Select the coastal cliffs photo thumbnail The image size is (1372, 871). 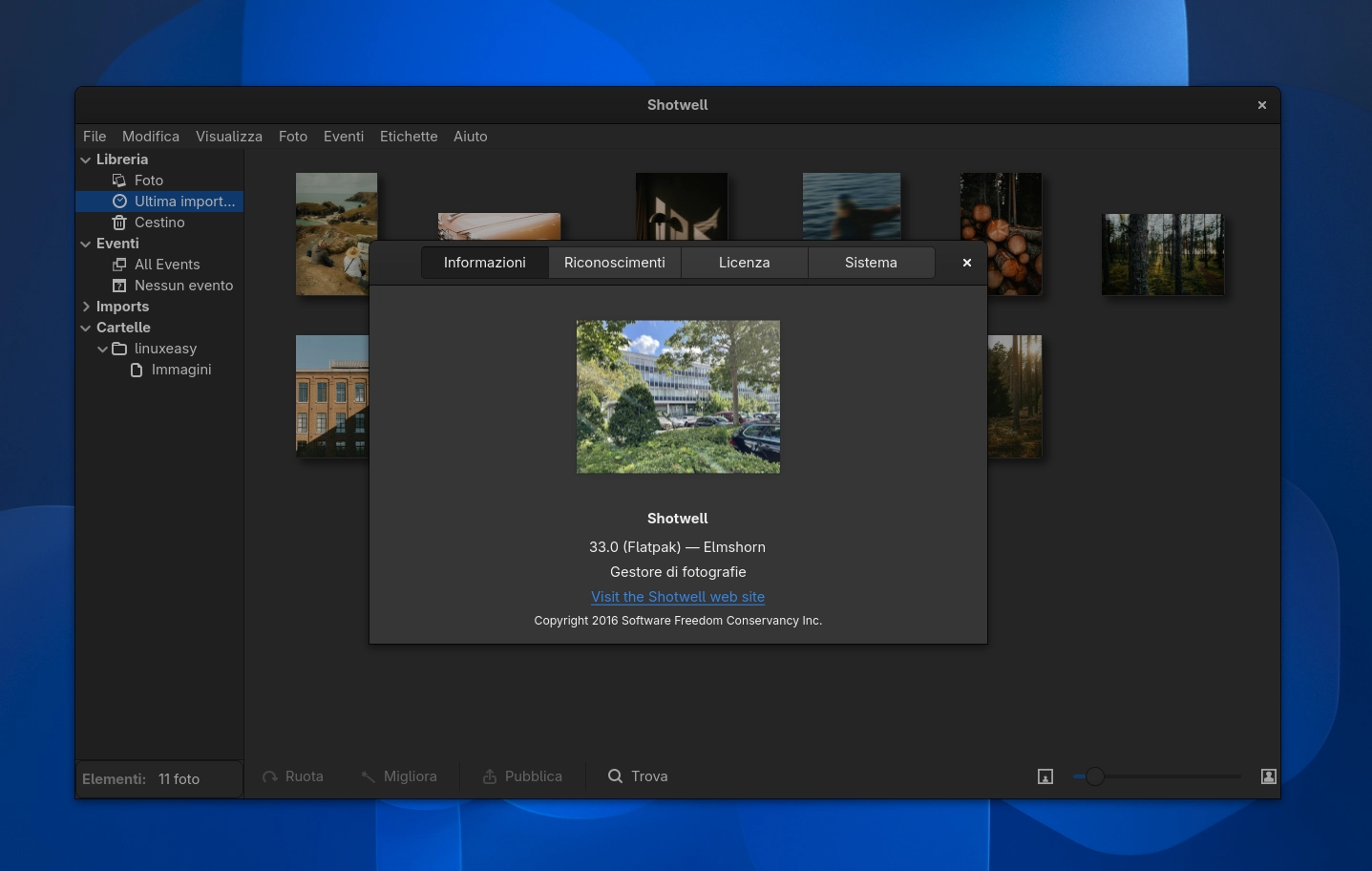coord(336,234)
